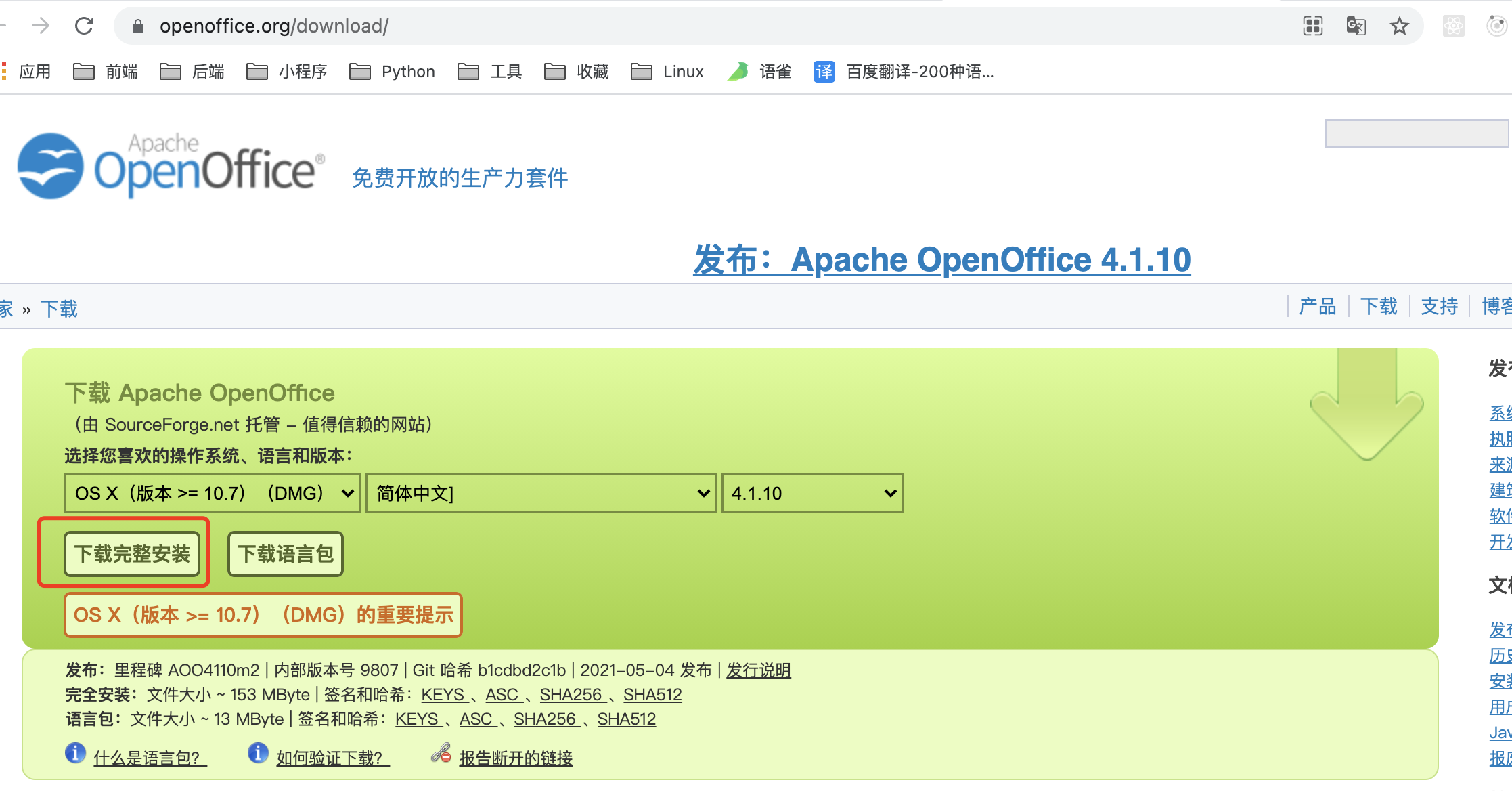
Task: Click the broken-link report icon
Action: [x=442, y=753]
